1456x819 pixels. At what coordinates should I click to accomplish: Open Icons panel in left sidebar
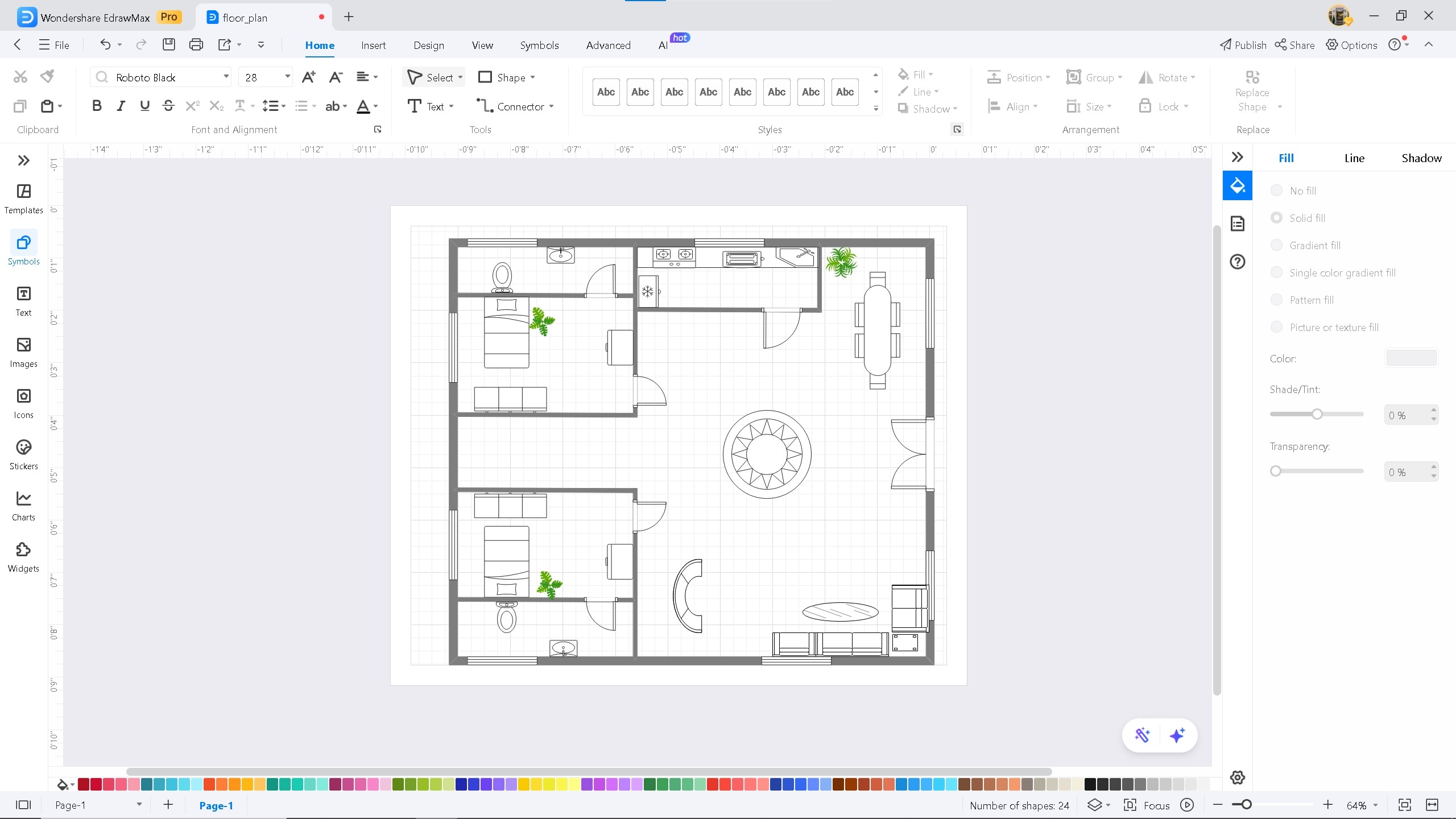[x=23, y=404]
